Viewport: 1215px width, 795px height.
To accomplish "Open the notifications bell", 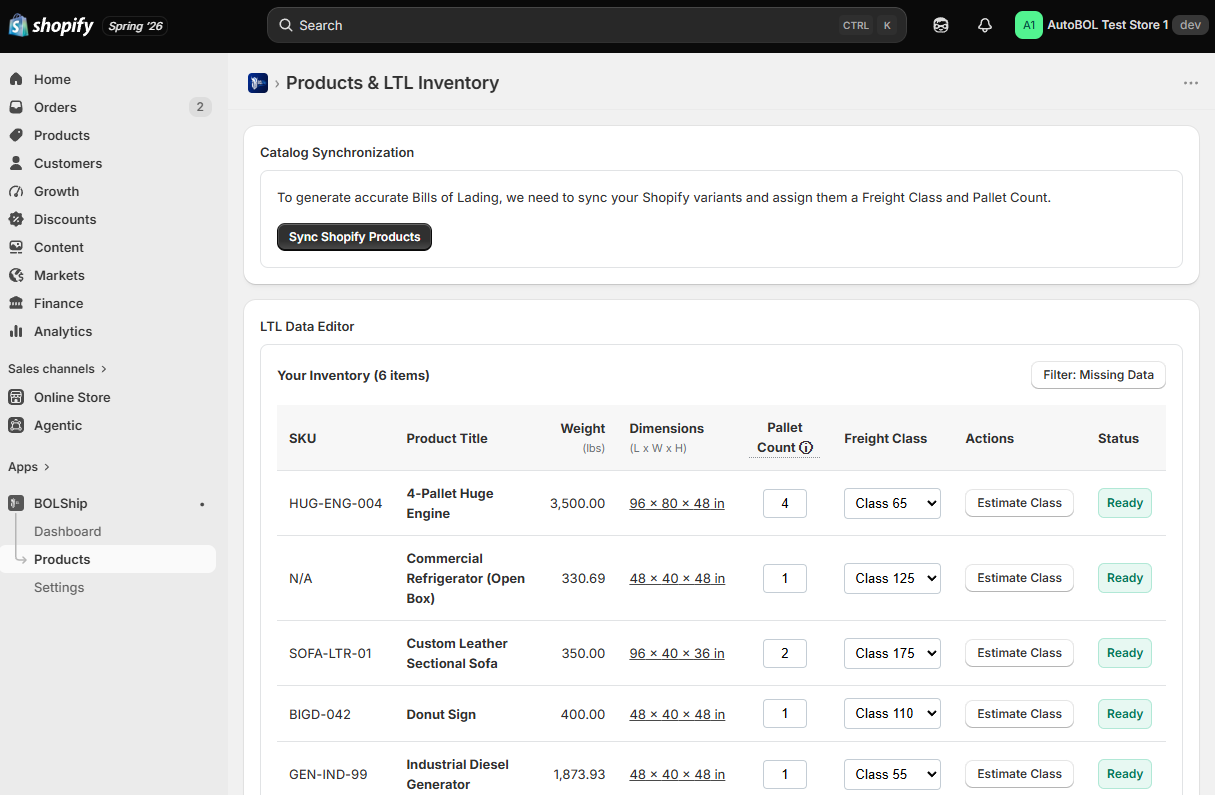I will coord(985,25).
